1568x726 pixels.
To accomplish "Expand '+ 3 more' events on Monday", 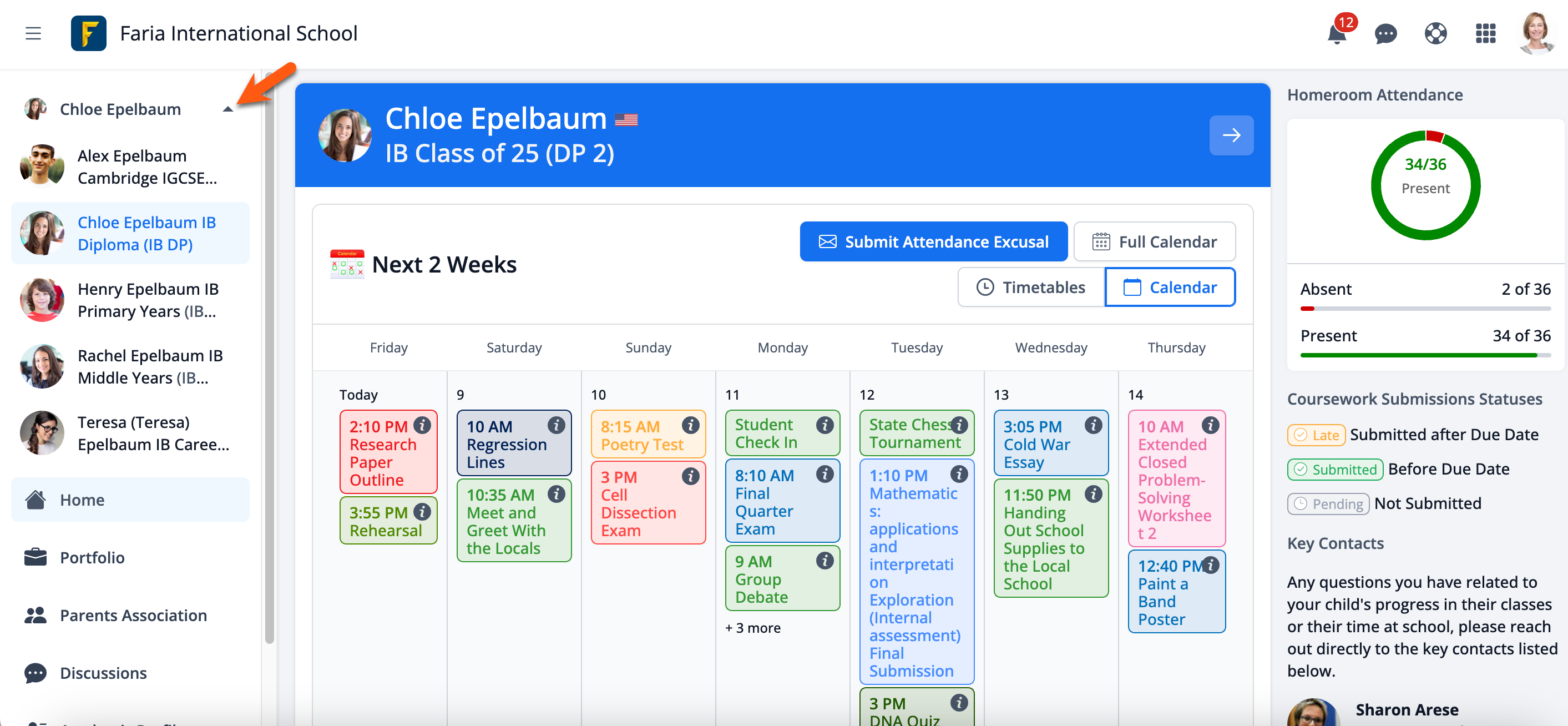I will click(752, 628).
